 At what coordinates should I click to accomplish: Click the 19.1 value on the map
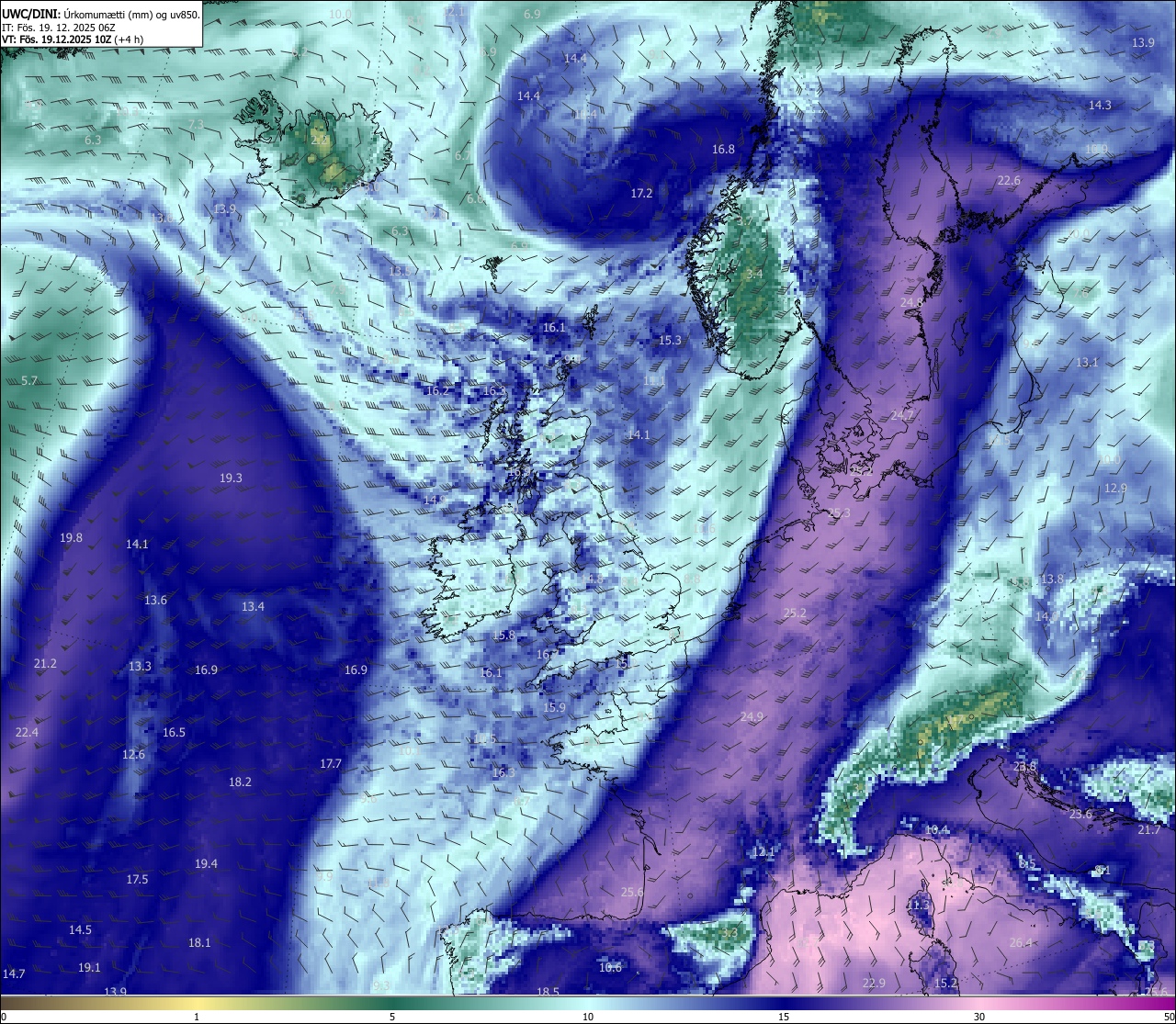pos(89,967)
